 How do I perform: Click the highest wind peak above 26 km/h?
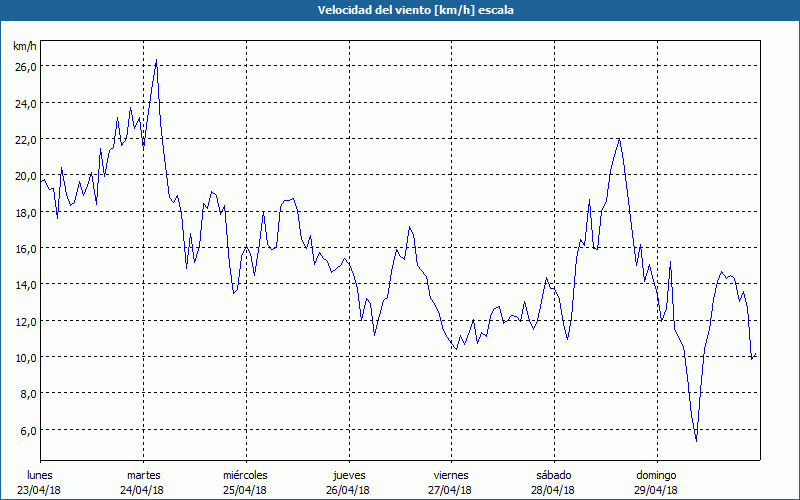(x=156, y=60)
